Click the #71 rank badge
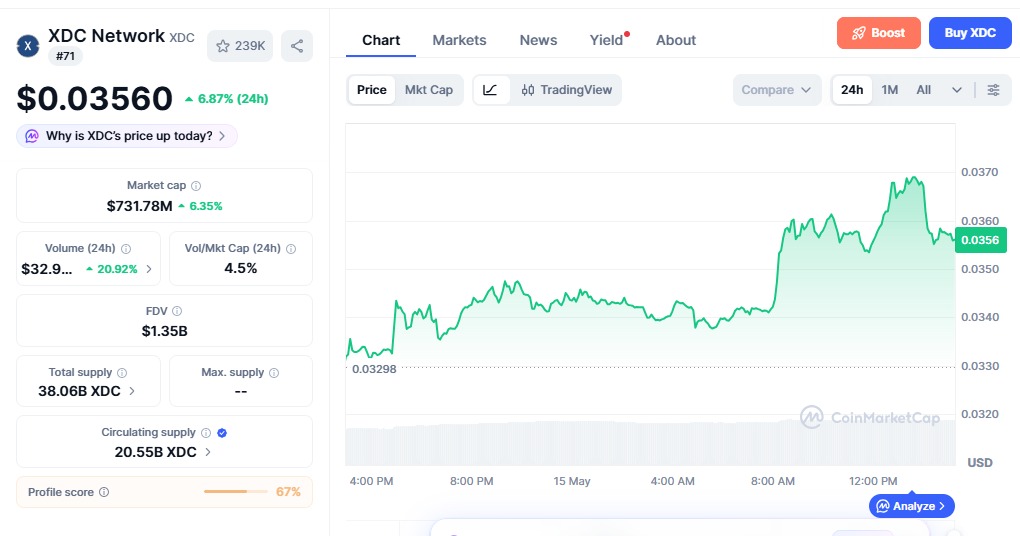 (65, 56)
